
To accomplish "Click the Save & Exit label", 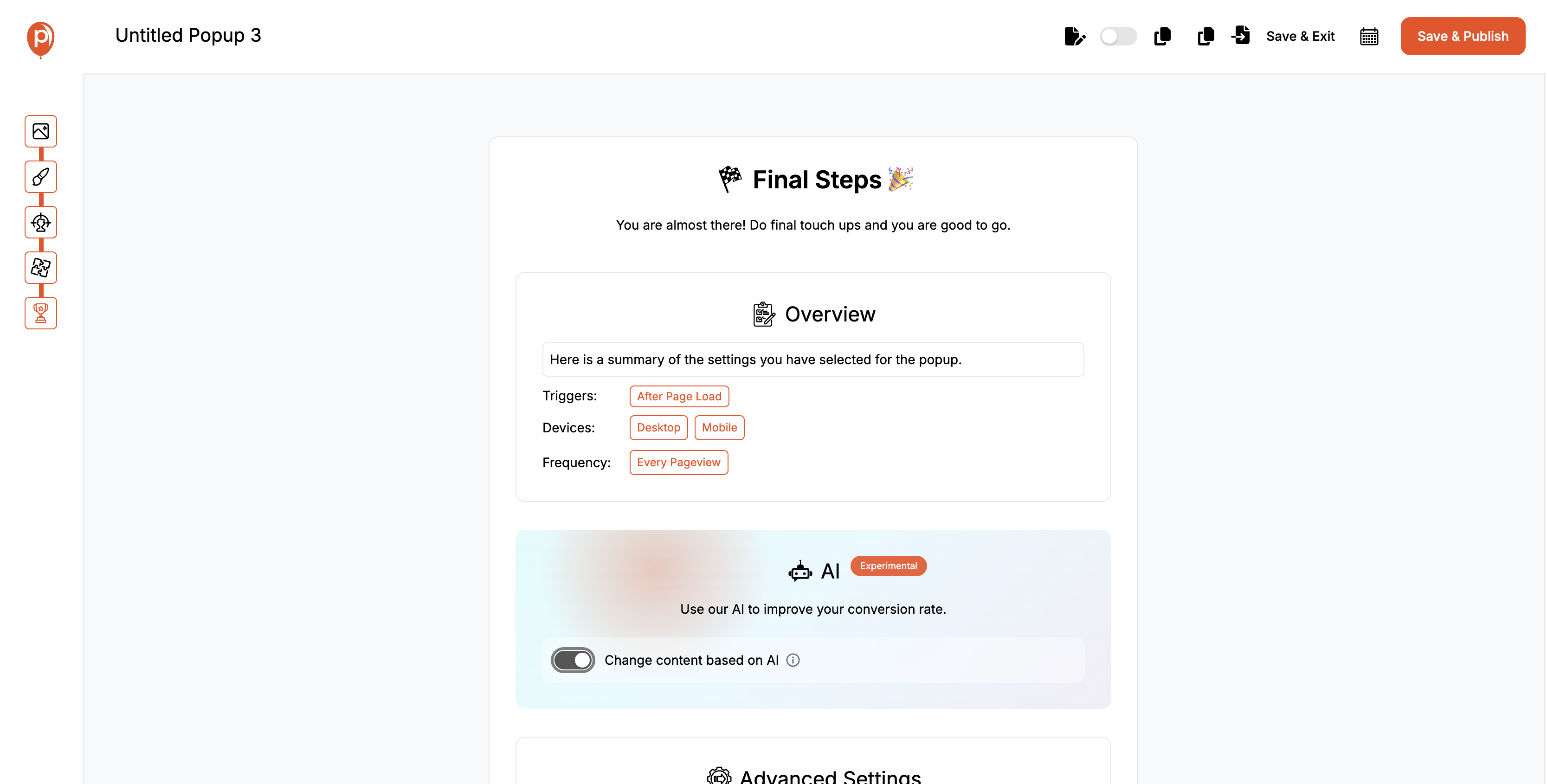I will tap(1300, 36).
